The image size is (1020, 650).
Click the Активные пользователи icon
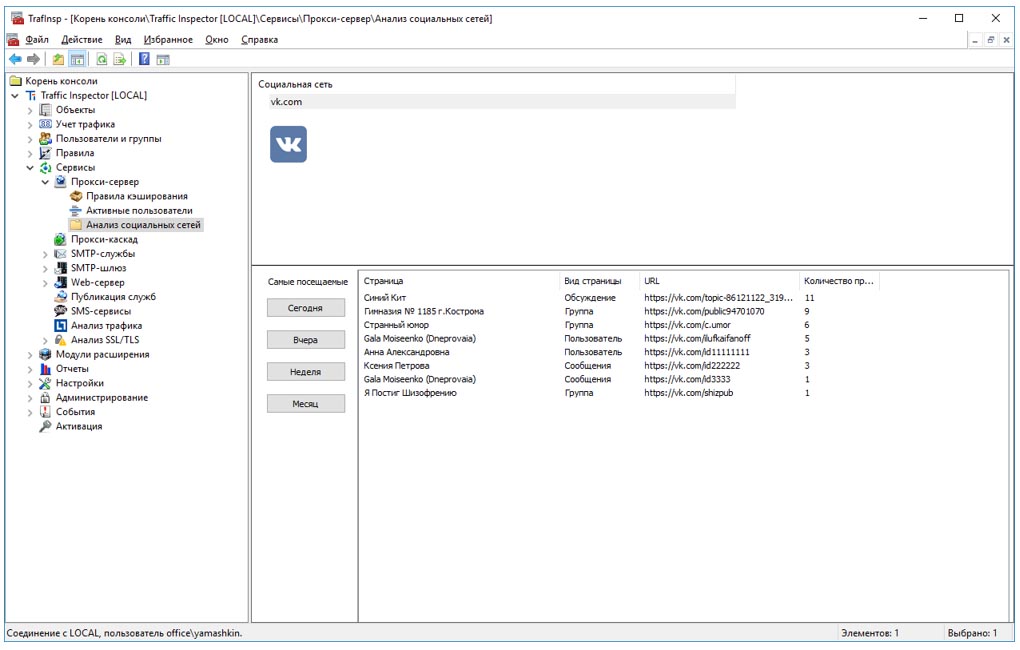tap(76, 210)
